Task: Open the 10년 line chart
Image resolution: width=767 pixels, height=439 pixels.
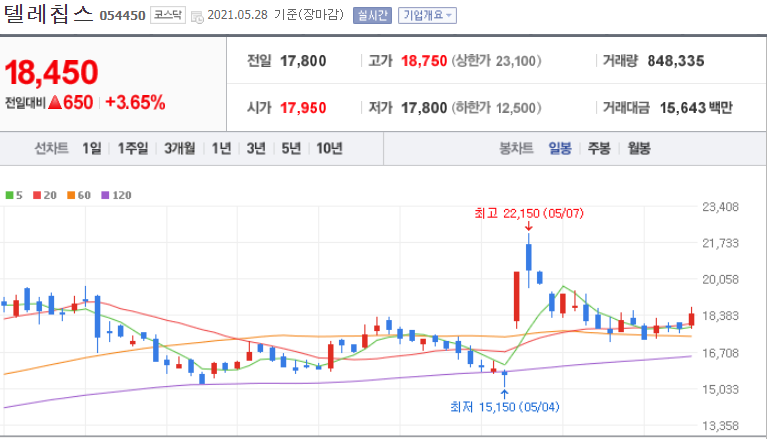Action: click(329, 148)
